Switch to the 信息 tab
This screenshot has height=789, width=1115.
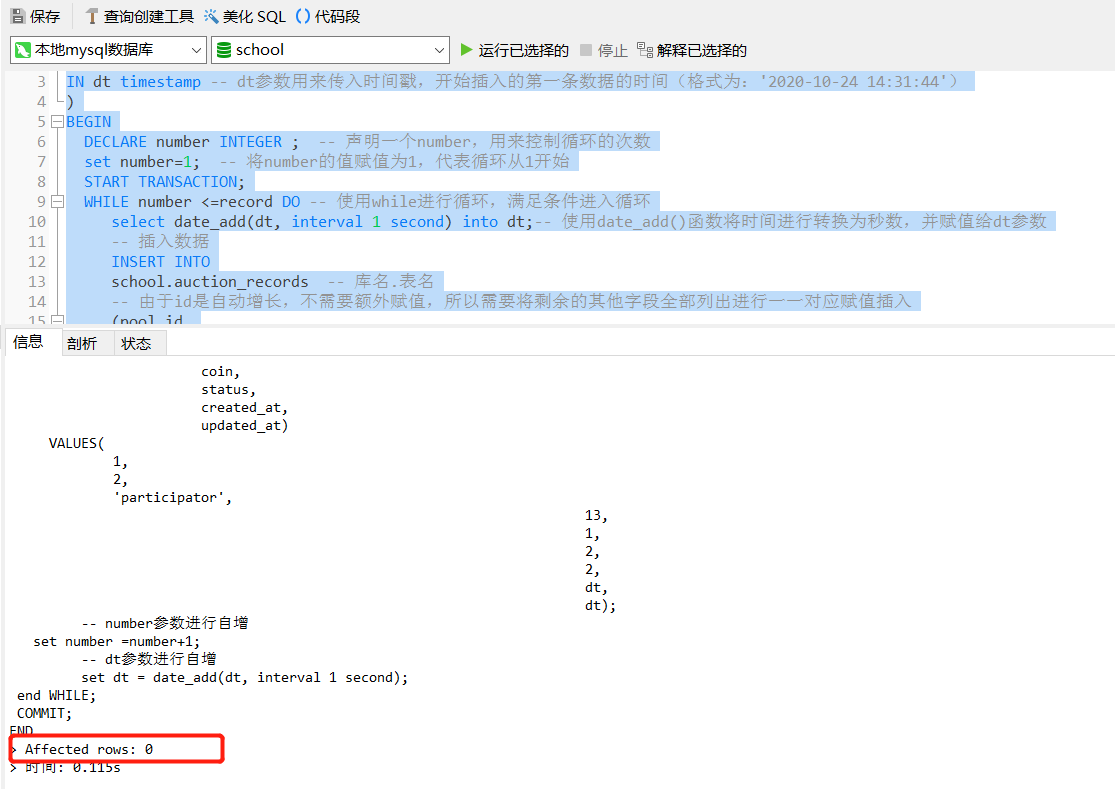[x=28, y=342]
